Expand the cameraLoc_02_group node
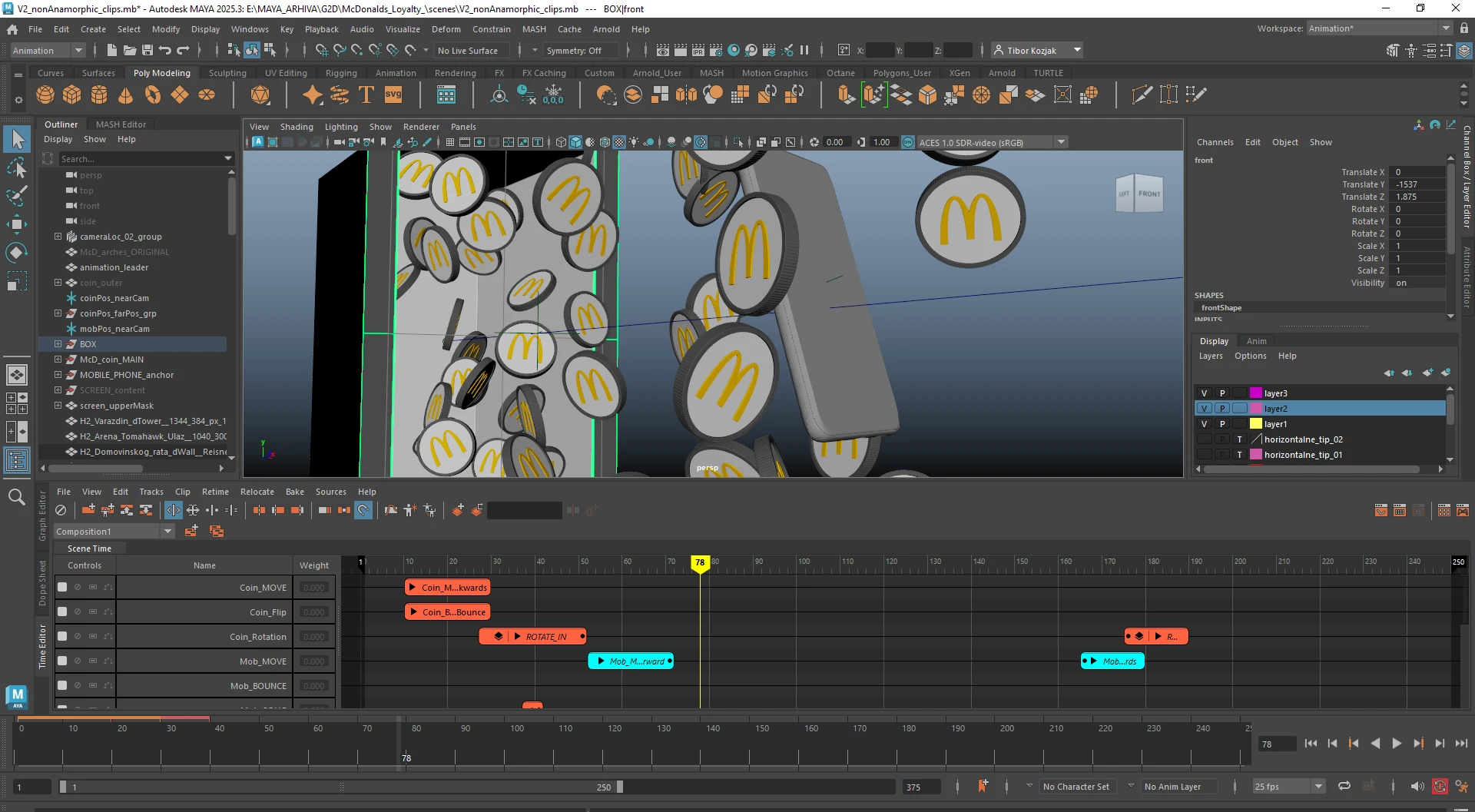This screenshot has height=812, width=1475. tap(58, 237)
